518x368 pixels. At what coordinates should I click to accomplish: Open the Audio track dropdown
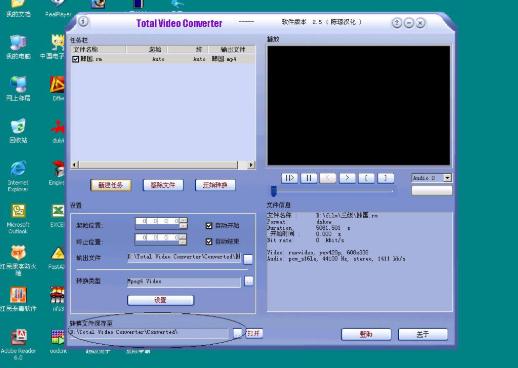click(x=447, y=178)
